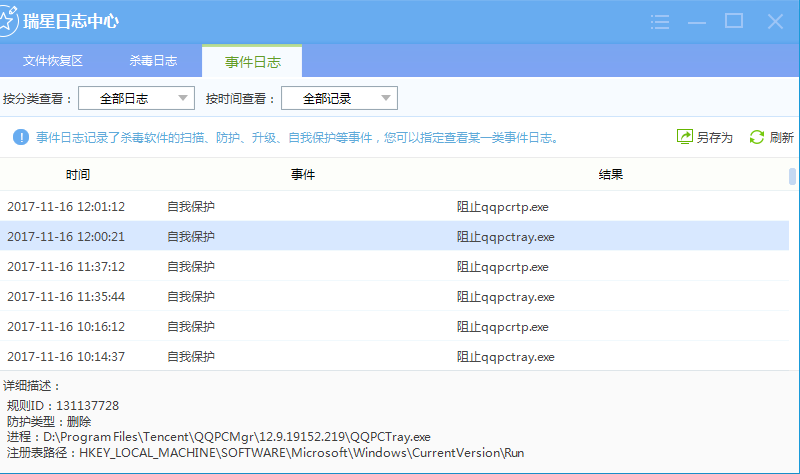This screenshot has height=474, width=800.
Task: Select log entry 2017-11-16 11:35:44
Action: (x=394, y=296)
